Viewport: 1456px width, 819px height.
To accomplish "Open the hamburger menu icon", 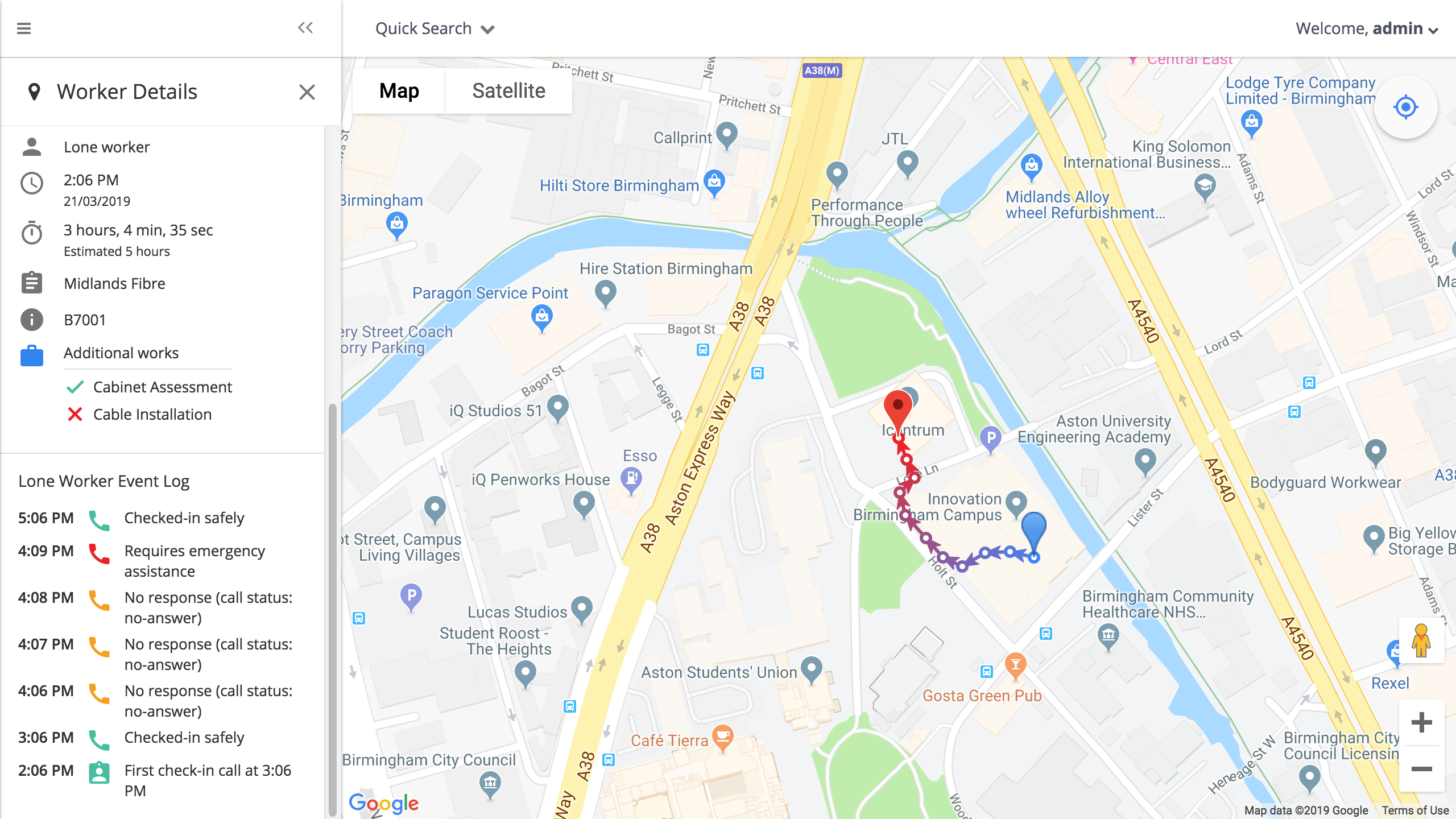I will pyautogui.click(x=24, y=28).
